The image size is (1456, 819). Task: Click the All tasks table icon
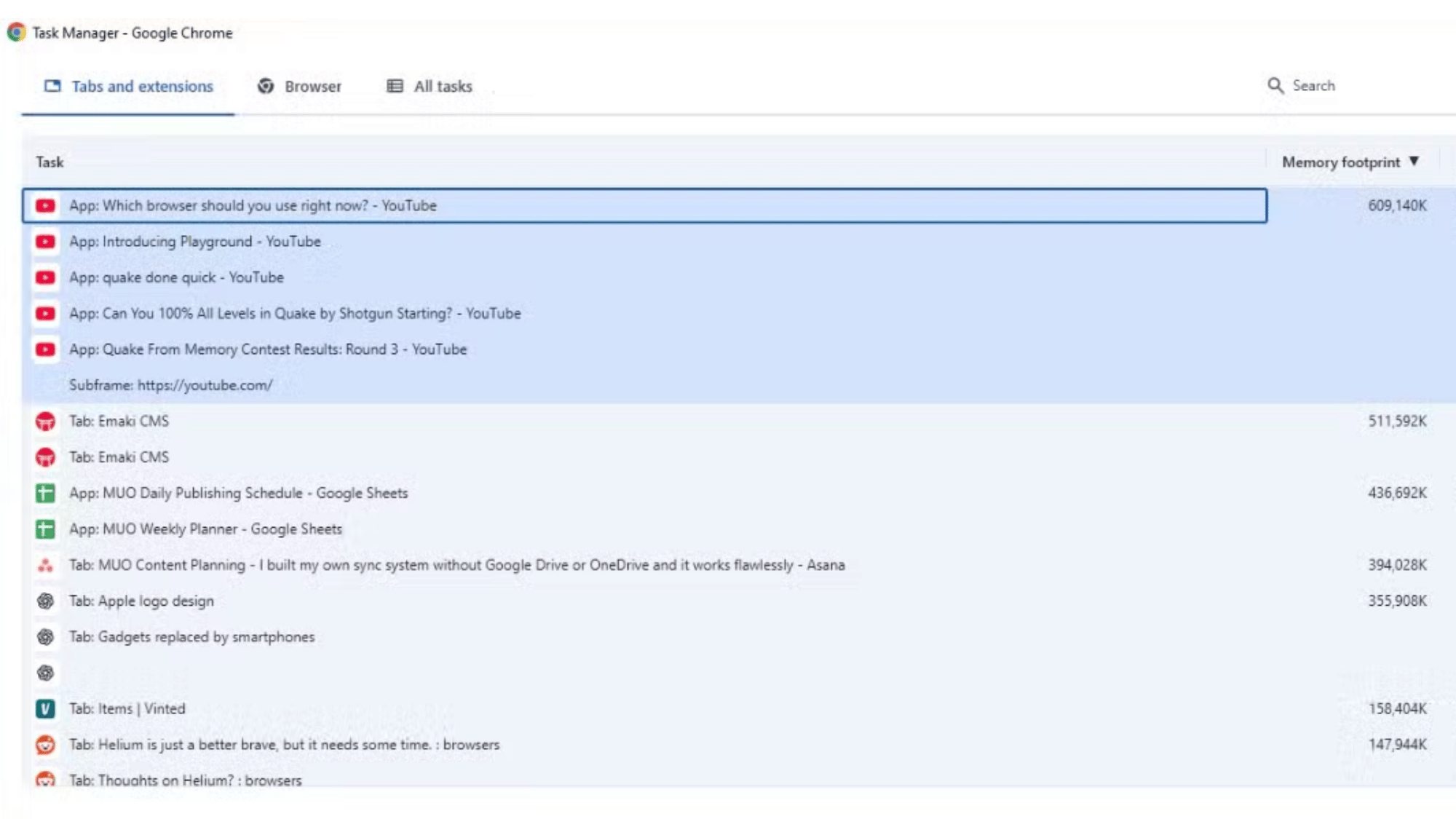395,86
